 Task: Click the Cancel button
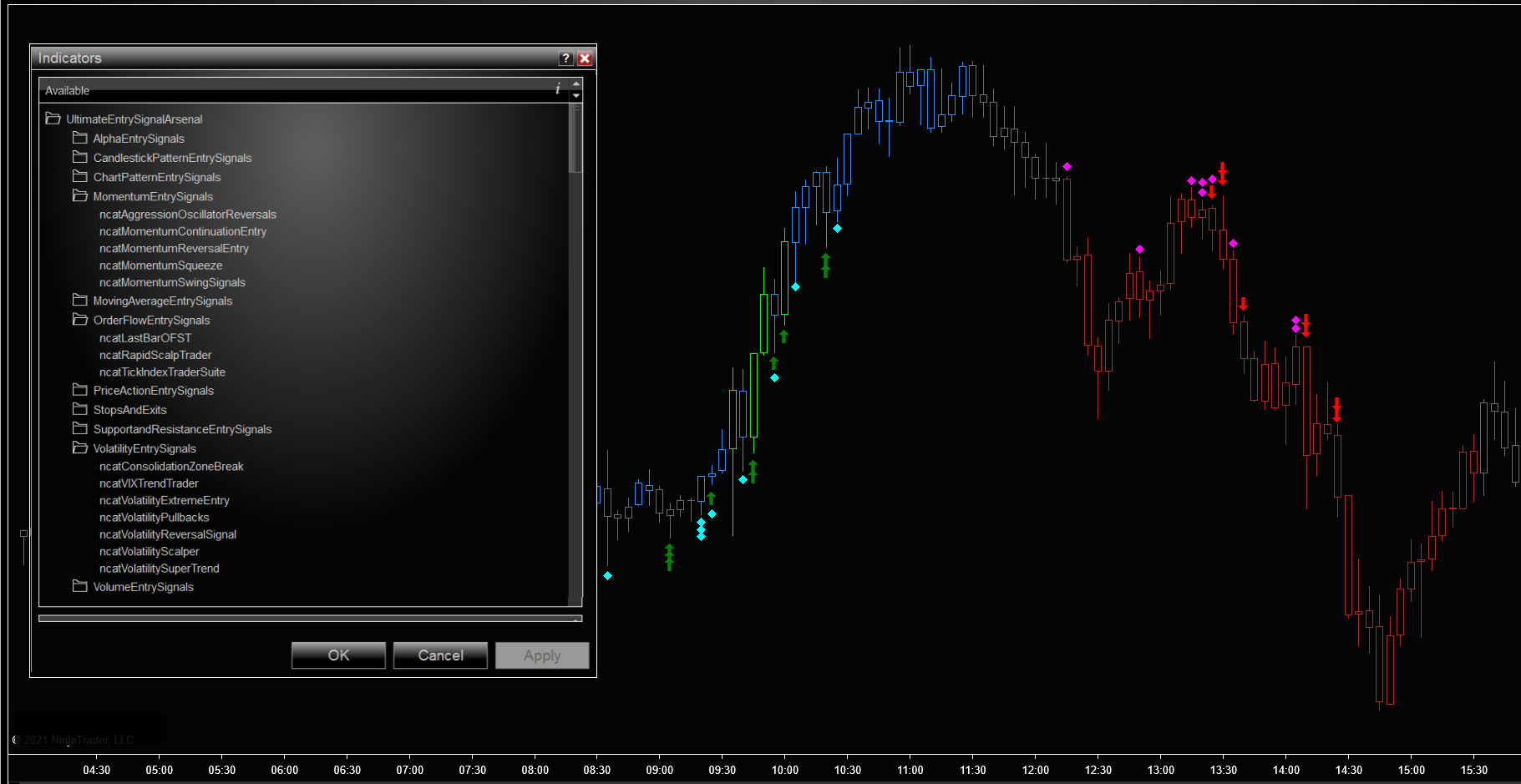440,655
